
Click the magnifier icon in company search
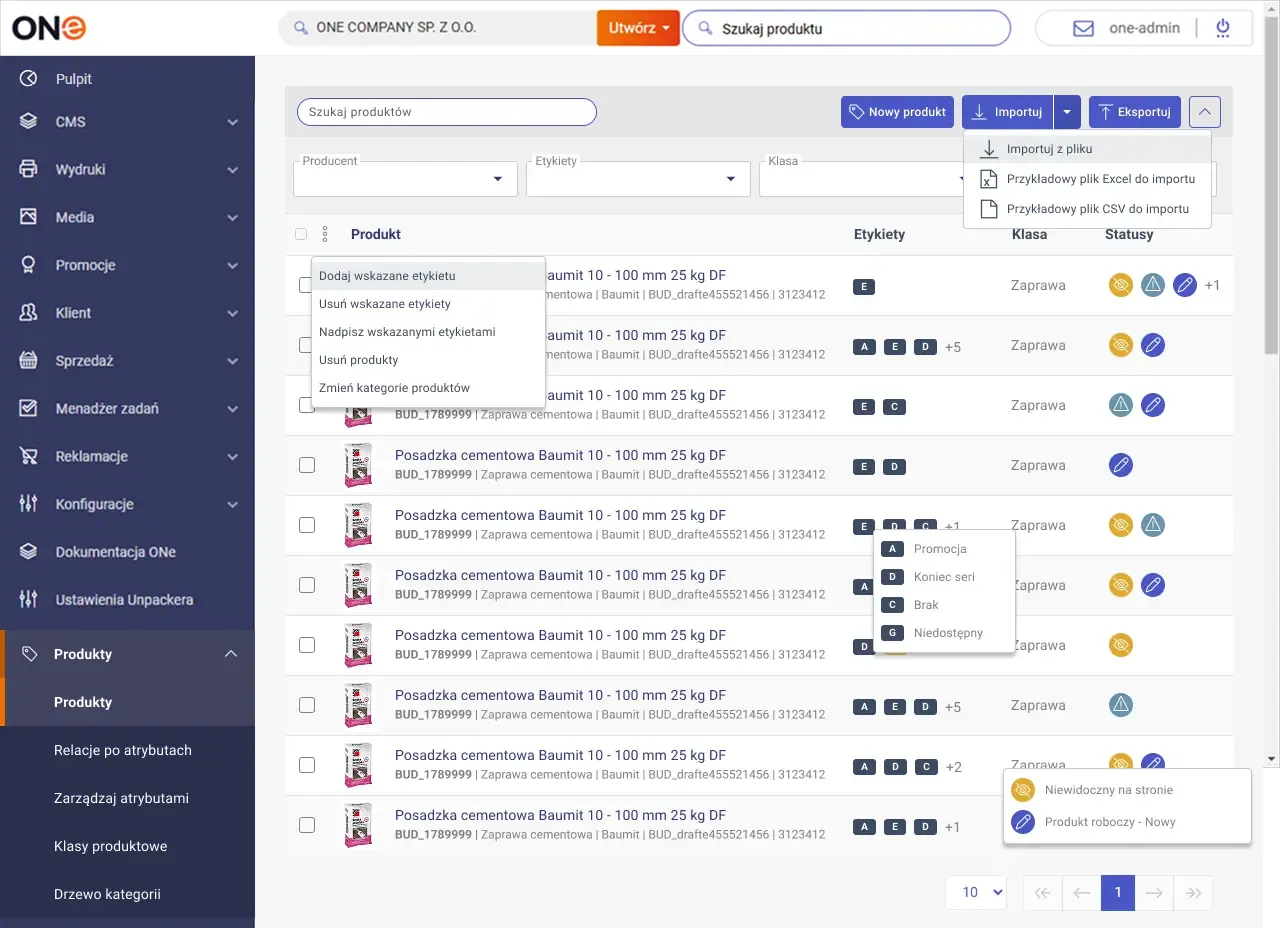pos(300,28)
